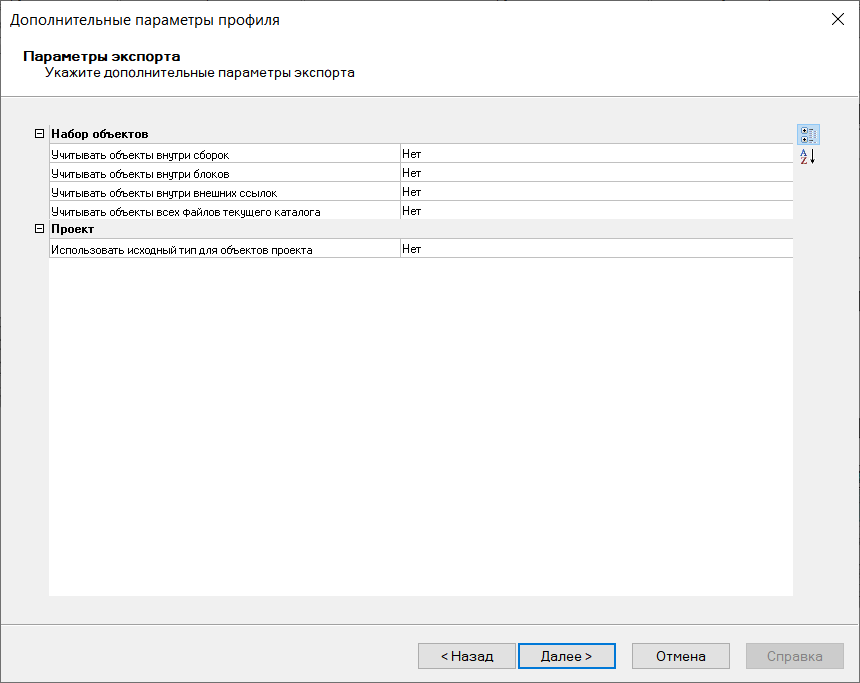Open value Нет for объекты внутри блоков
Screen dimensions: 860x683
coord(596,173)
